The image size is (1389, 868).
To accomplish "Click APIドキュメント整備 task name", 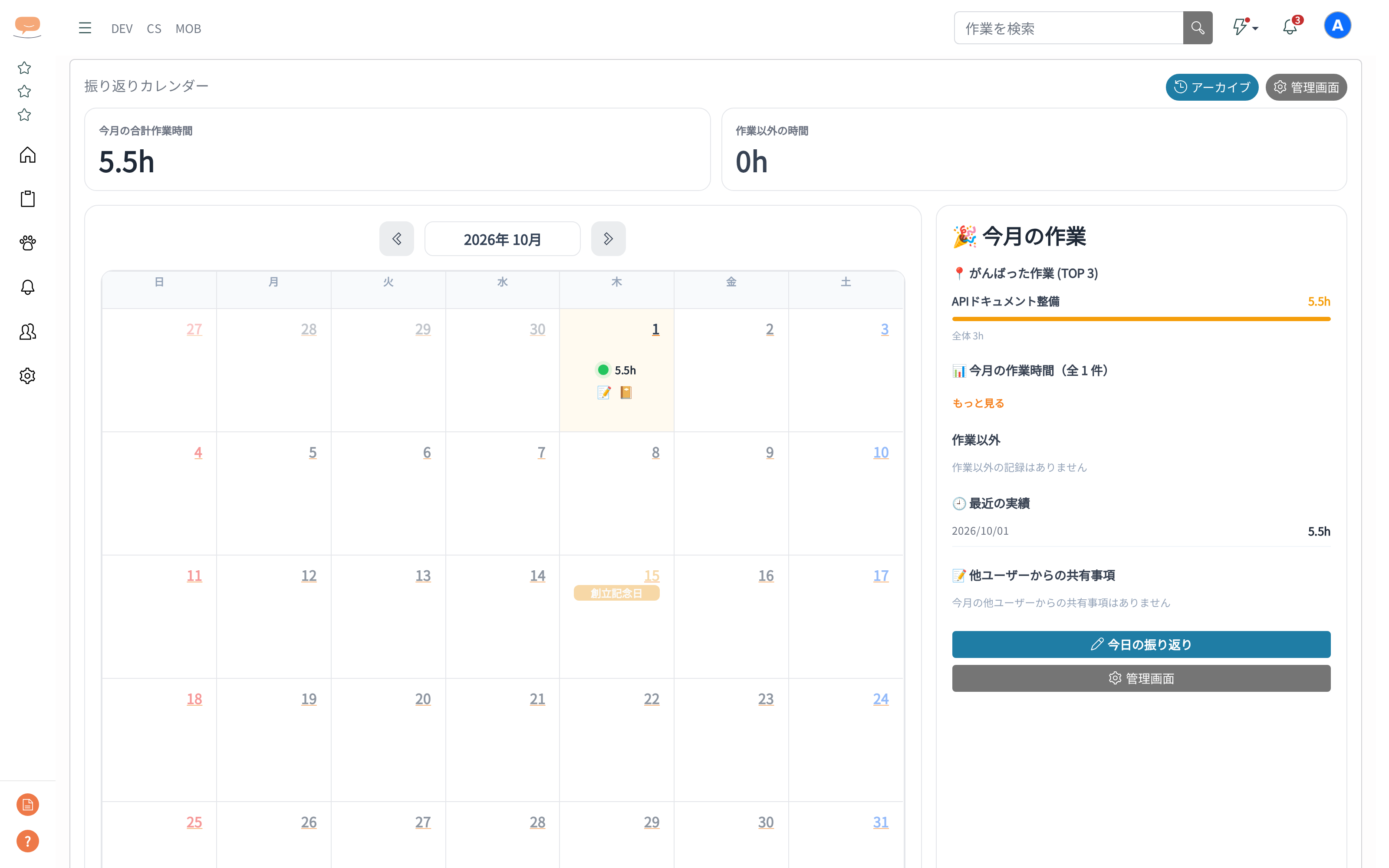I will coord(1006,301).
